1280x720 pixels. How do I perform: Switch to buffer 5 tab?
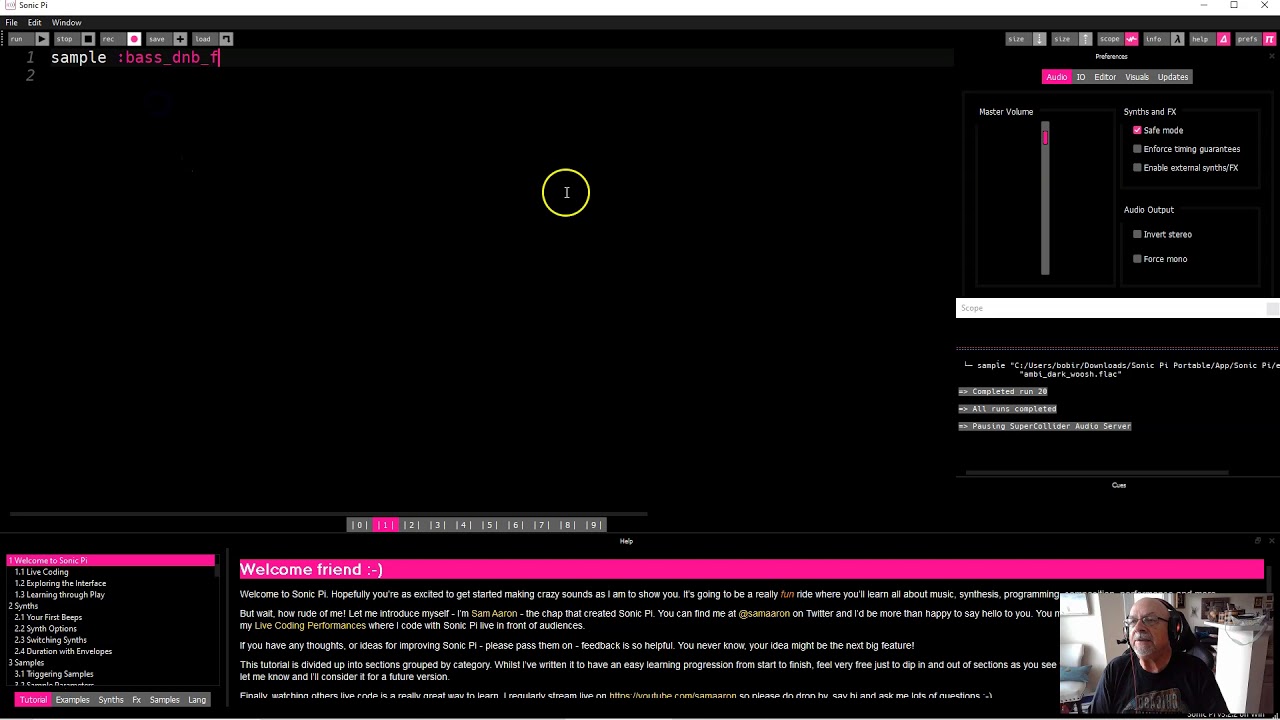click(x=489, y=525)
